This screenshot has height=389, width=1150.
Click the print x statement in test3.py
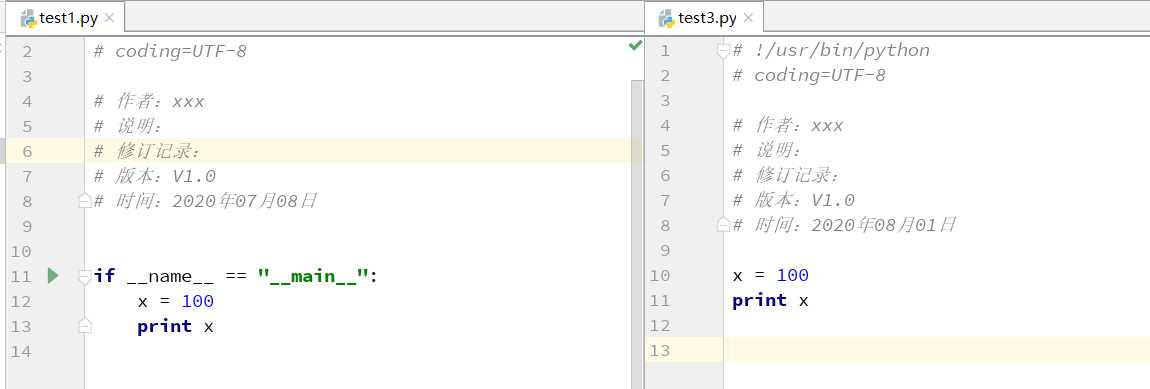click(x=770, y=300)
